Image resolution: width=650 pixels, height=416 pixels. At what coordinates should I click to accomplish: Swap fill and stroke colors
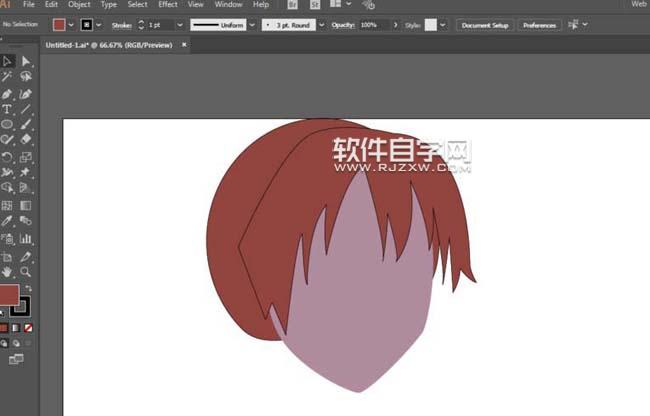(x=28, y=288)
